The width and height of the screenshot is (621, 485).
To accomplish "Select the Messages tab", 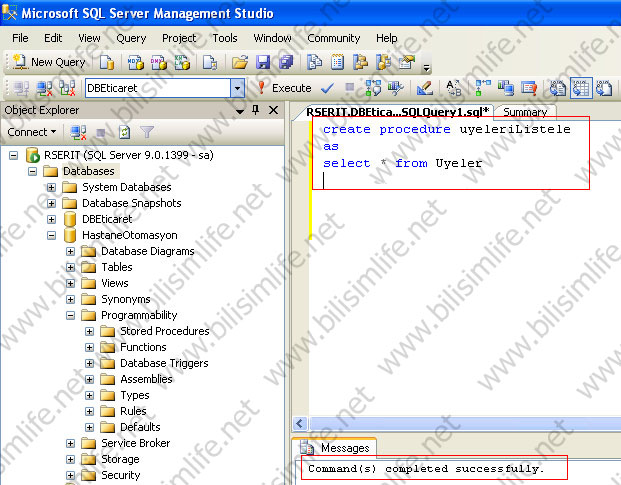I will click(x=336, y=448).
